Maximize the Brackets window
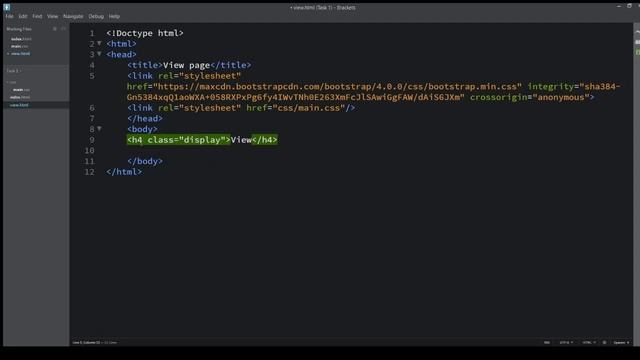Screen dimensions: 640x360 (629, 7)
